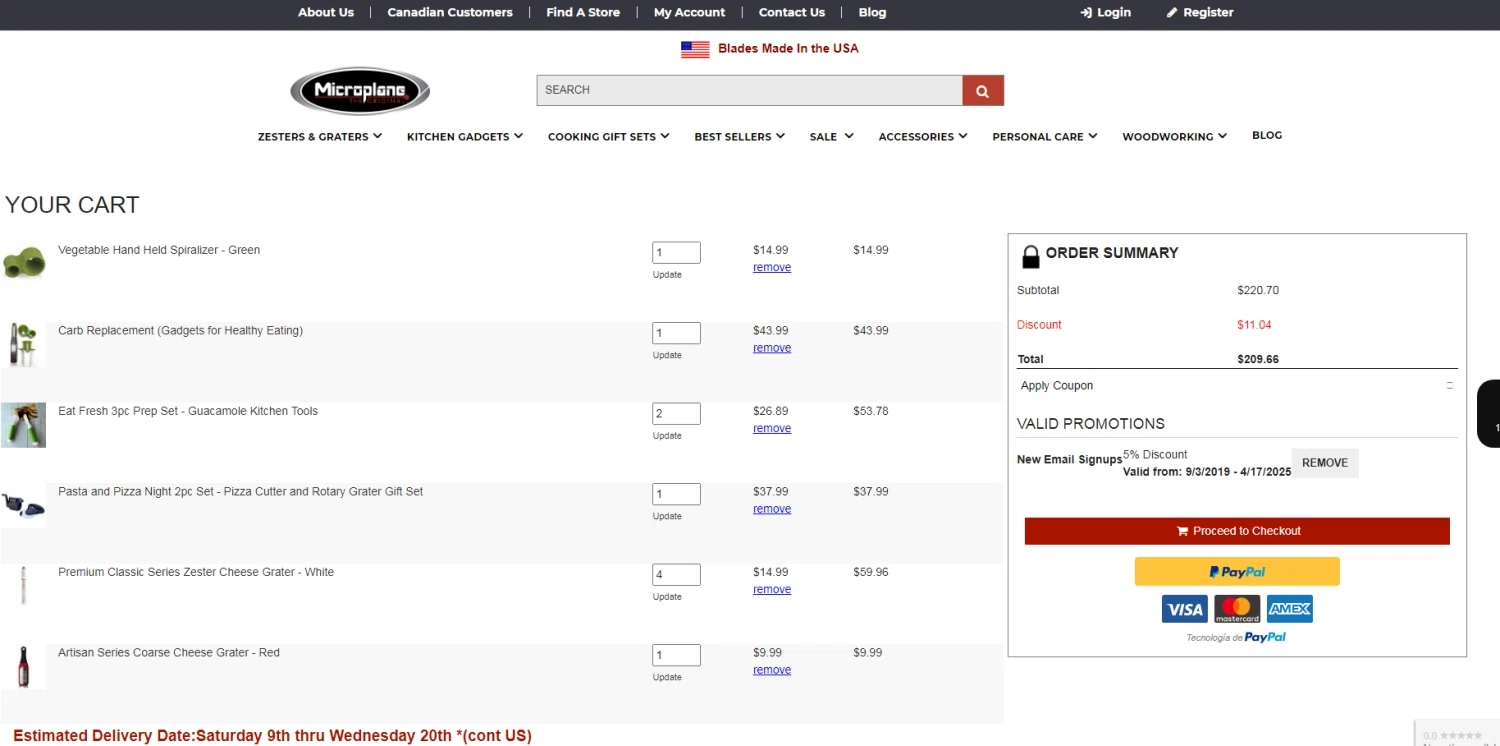This screenshot has height=746, width=1500.
Task: Expand the Cooking Gift Sets menu
Action: [609, 137]
